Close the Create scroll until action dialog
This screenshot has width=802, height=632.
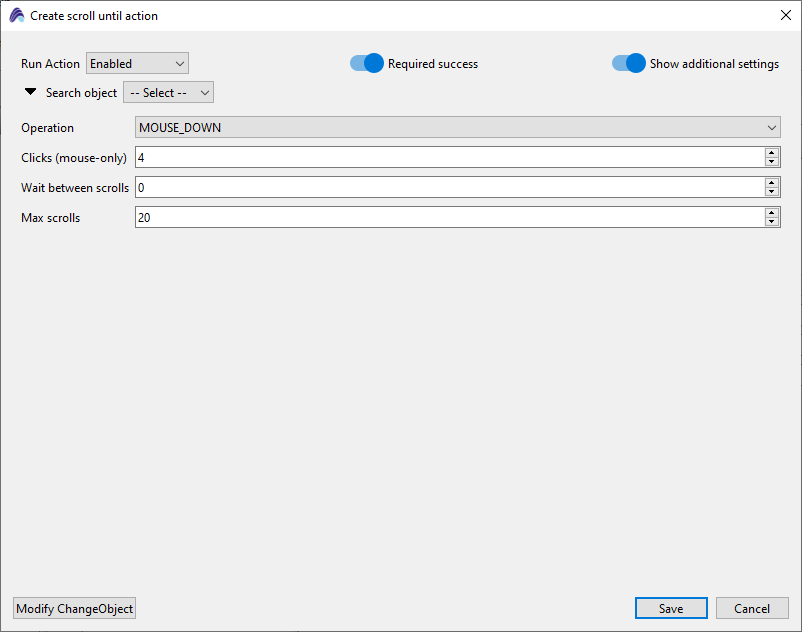(785, 15)
